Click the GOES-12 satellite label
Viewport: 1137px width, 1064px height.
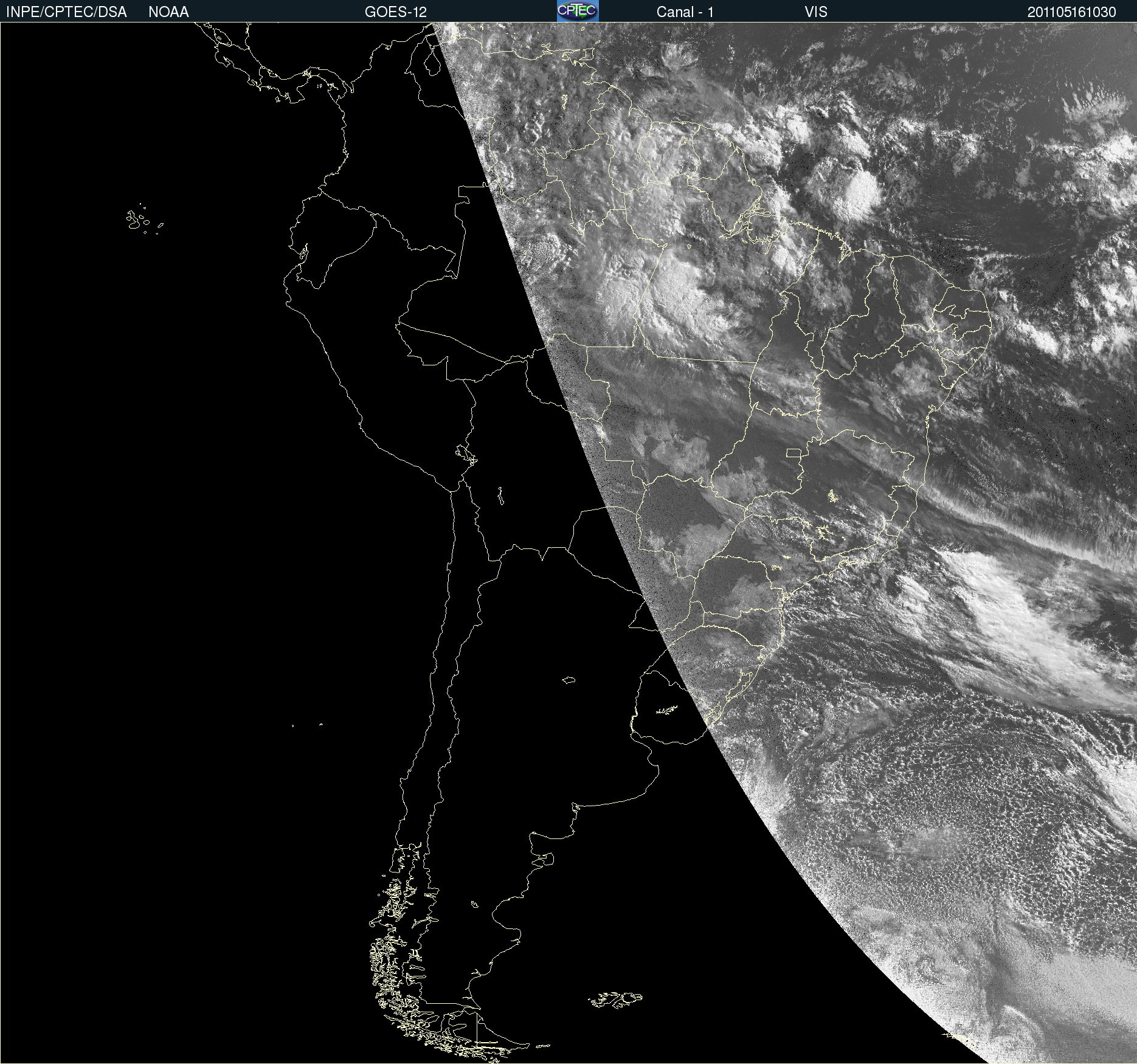click(x=396, y=12)
